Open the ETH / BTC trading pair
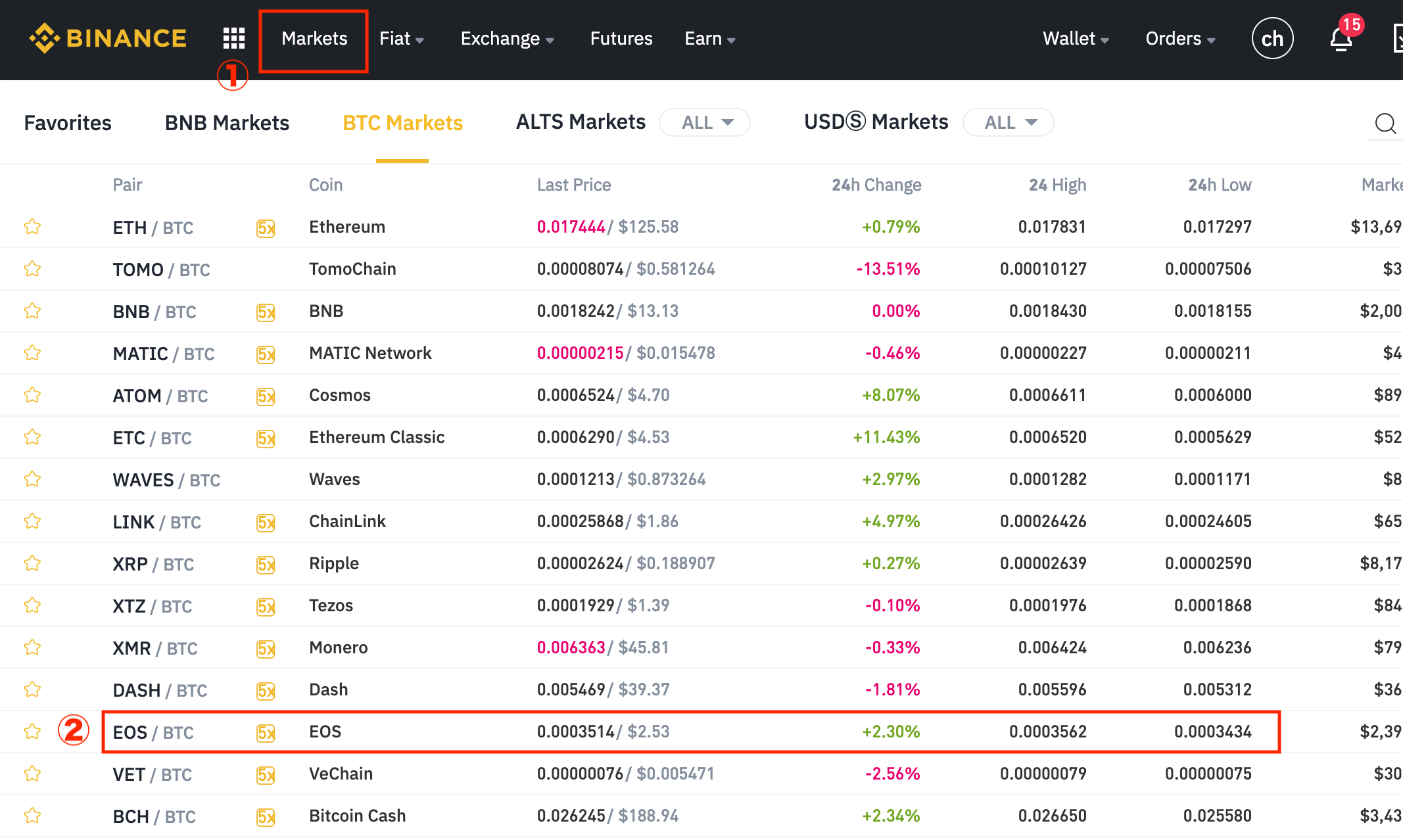The height and width of the screenshot is (840, 1403). (x=153, y=227)
